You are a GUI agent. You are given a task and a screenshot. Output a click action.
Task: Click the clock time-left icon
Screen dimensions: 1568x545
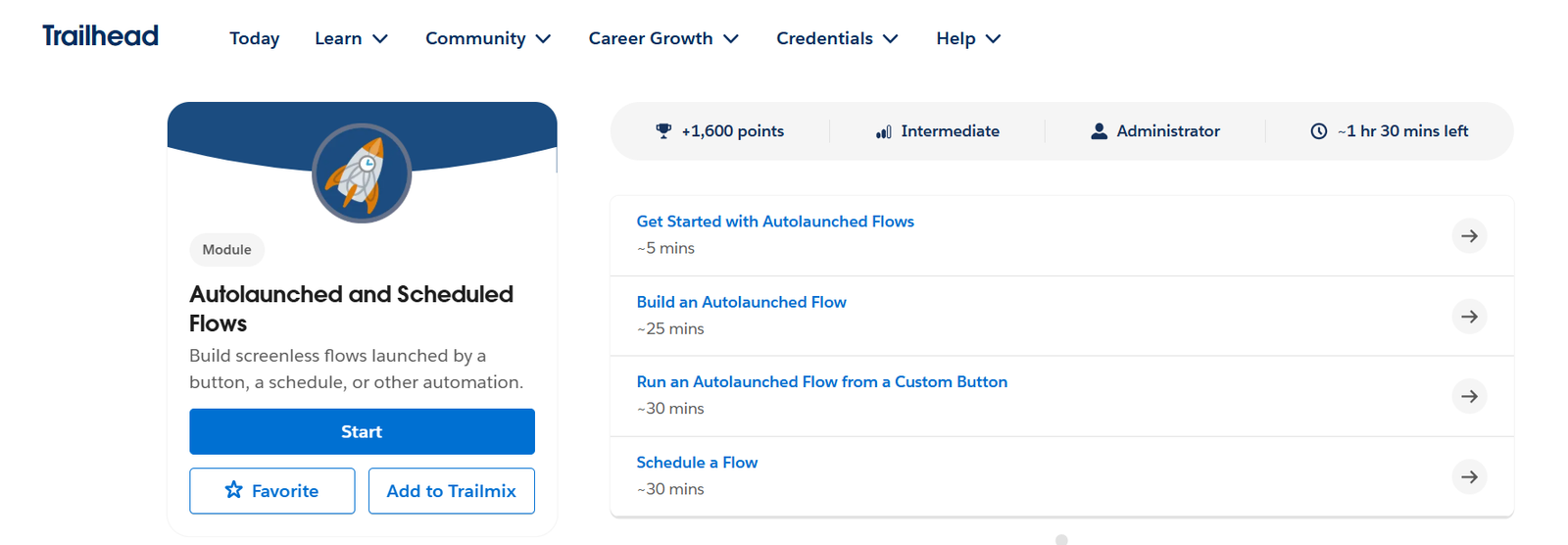pos(1319,131)
